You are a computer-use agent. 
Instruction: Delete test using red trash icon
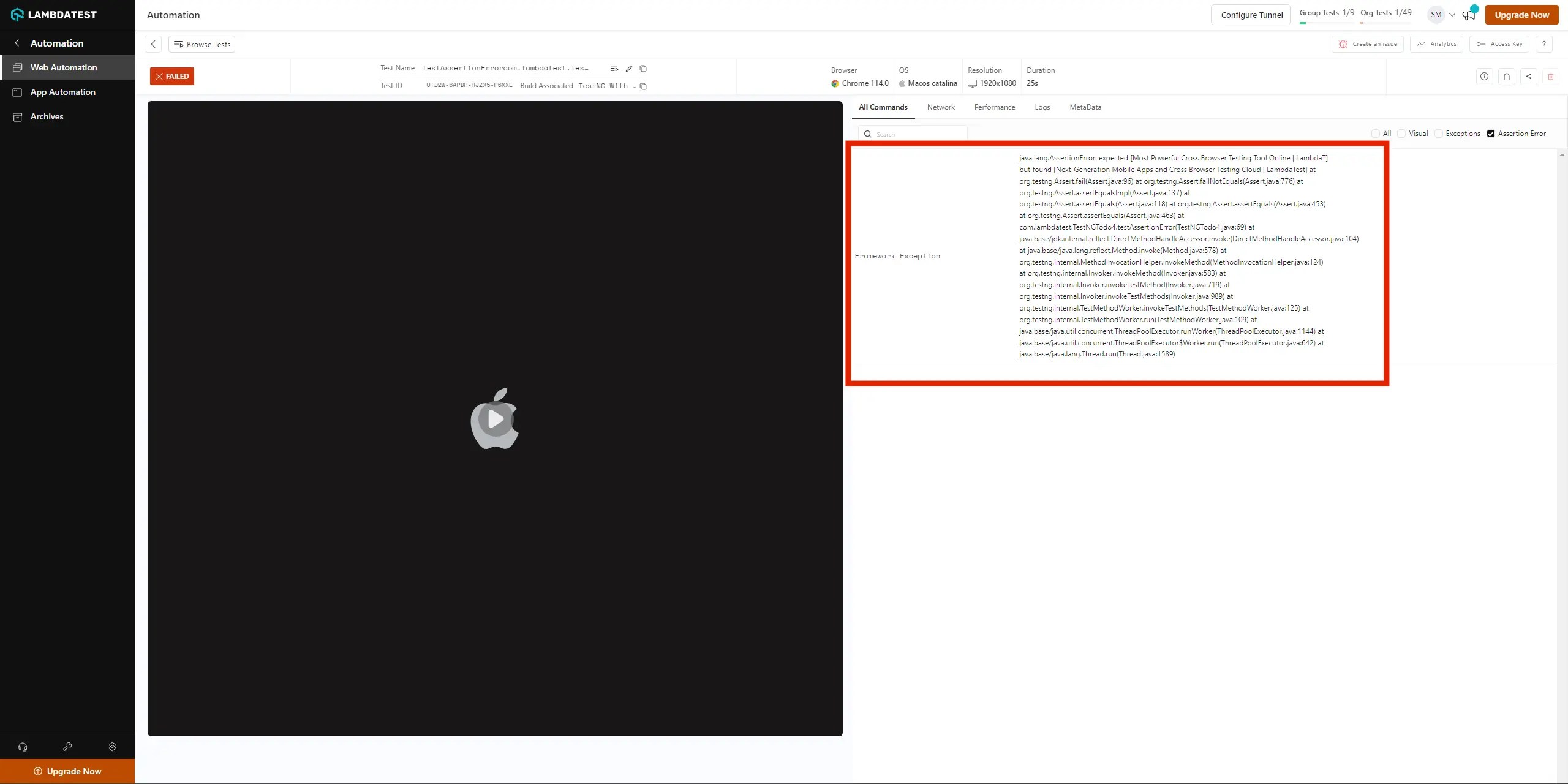(1551, 77)
